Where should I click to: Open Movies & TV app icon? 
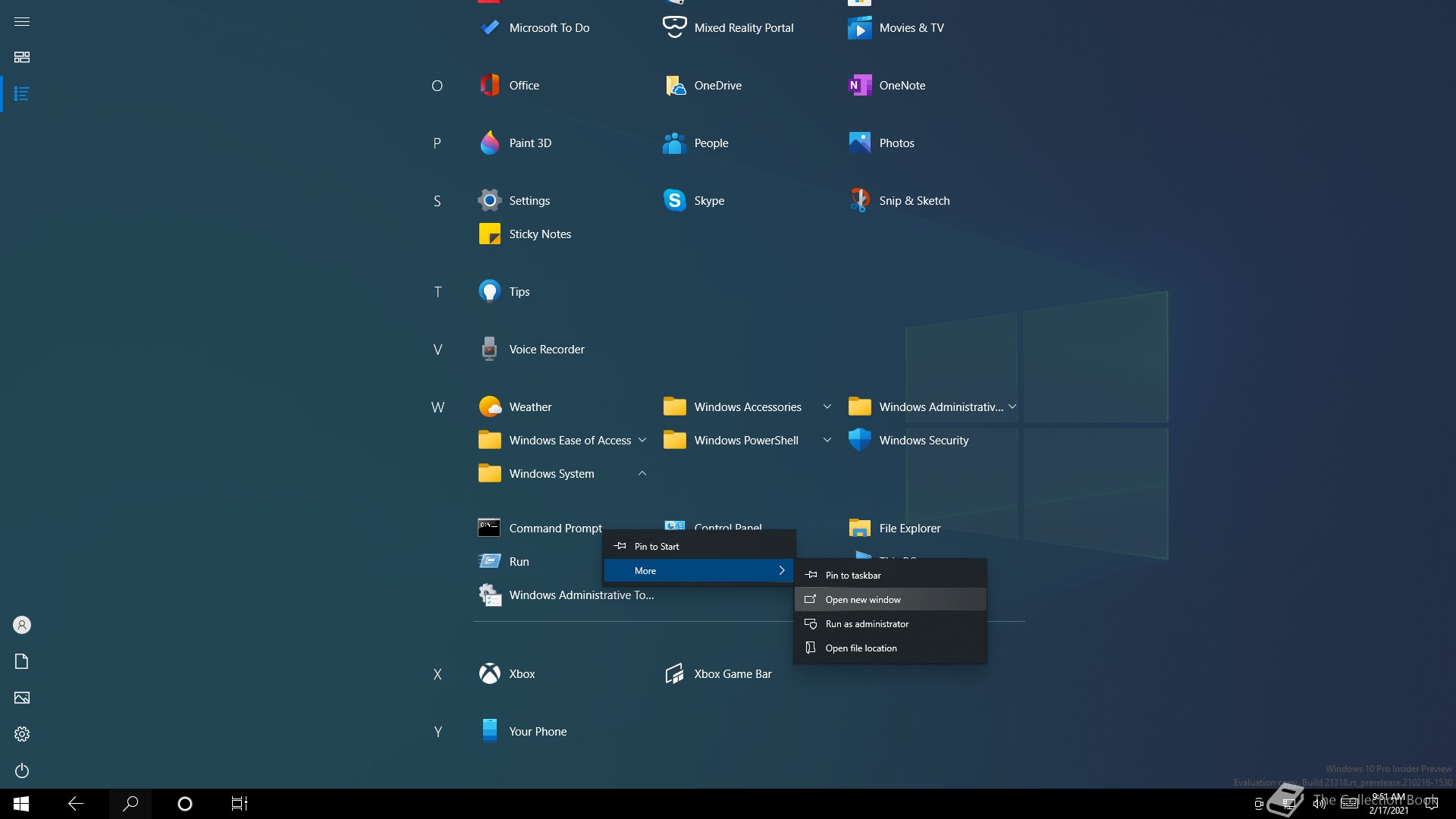tap(859, 28)
